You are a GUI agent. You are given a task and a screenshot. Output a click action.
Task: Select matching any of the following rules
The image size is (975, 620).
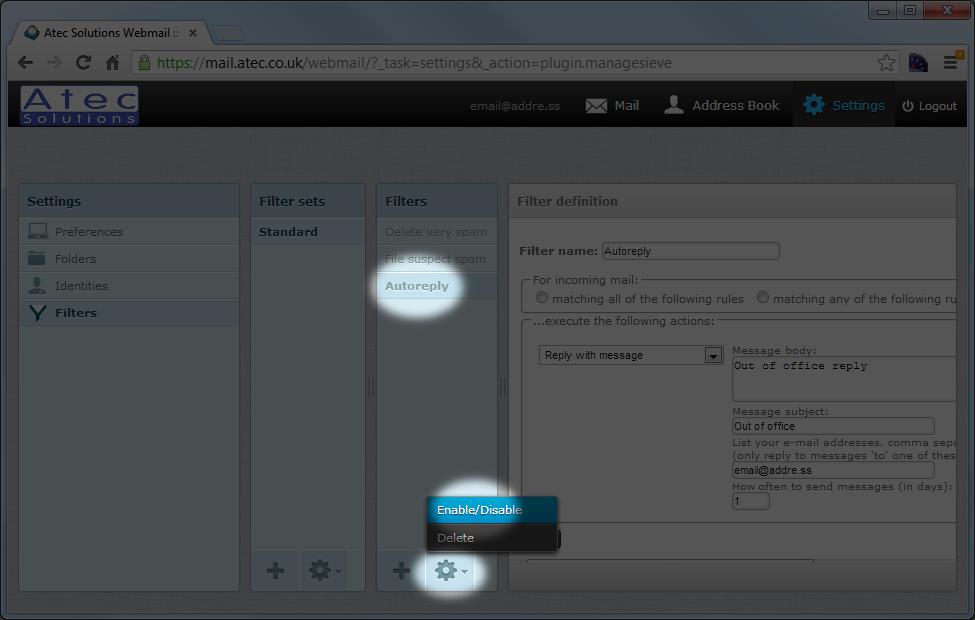[x=763, y=298]
